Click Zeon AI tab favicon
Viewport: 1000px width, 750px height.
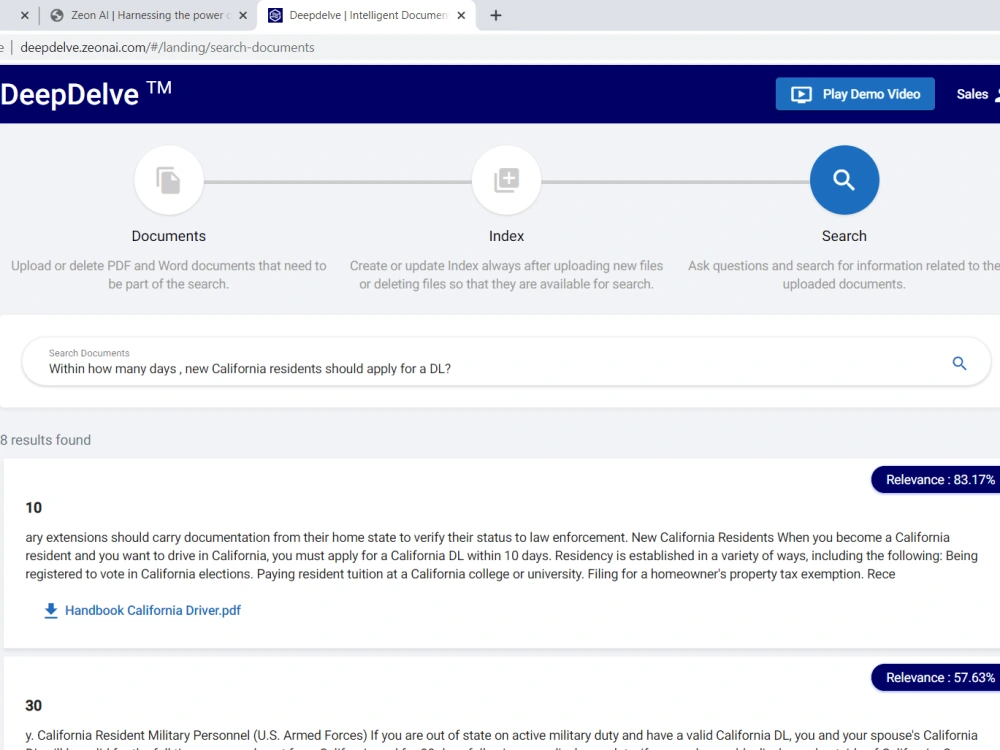pos(57,15)
